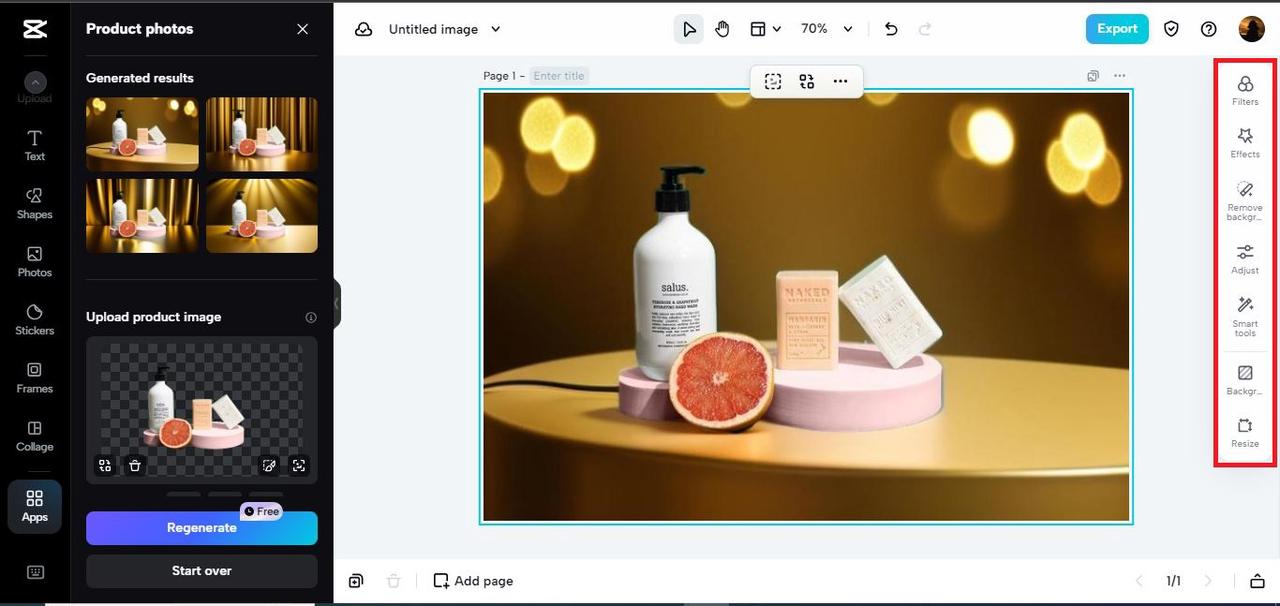The width and height of the screenshot is (1280, 606).
Task: Click the add page copy icon, bottom bar
Action: point(357,581)
